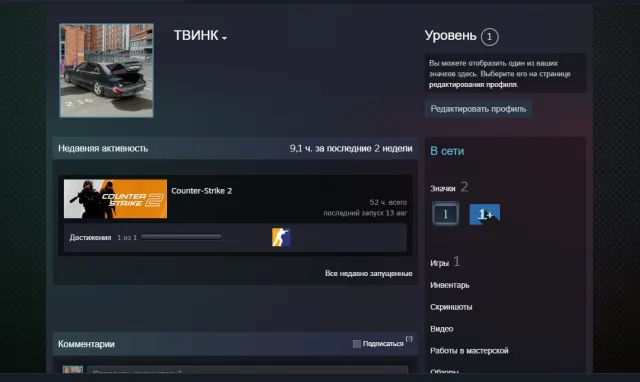Open the Скриншоты link
The image size is (640, 382).
click(x=451, y=307)
